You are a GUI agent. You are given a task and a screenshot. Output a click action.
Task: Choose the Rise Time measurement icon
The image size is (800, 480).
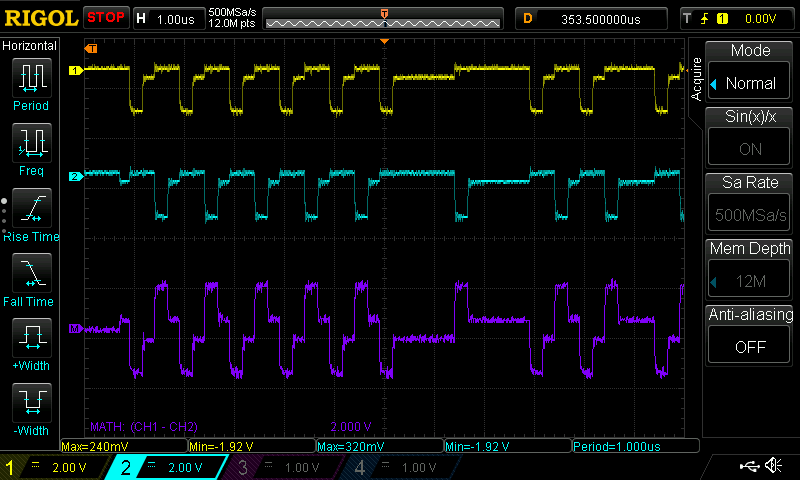[x=31, y=208]
